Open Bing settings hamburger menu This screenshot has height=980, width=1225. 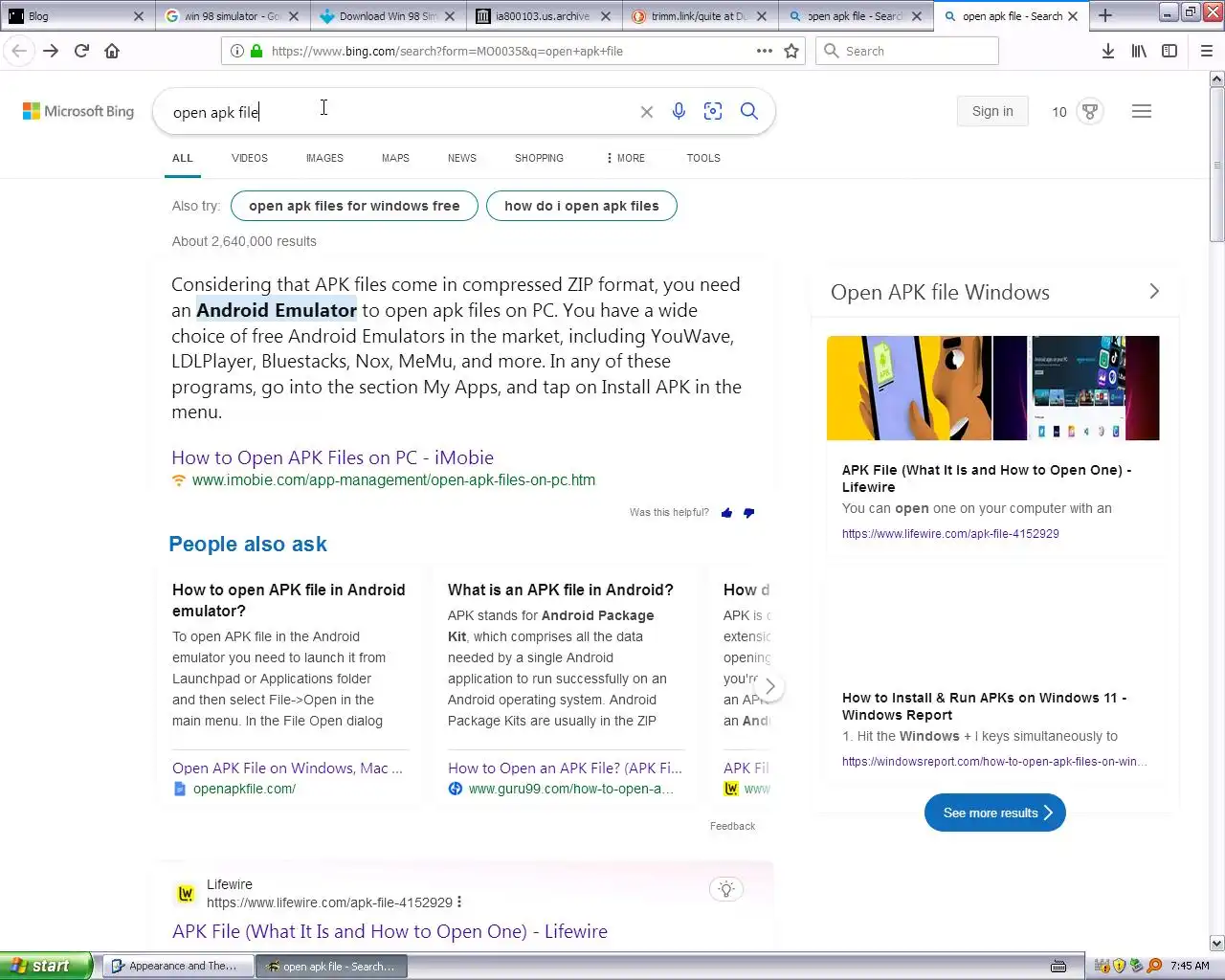click(x=1142, y=111)
